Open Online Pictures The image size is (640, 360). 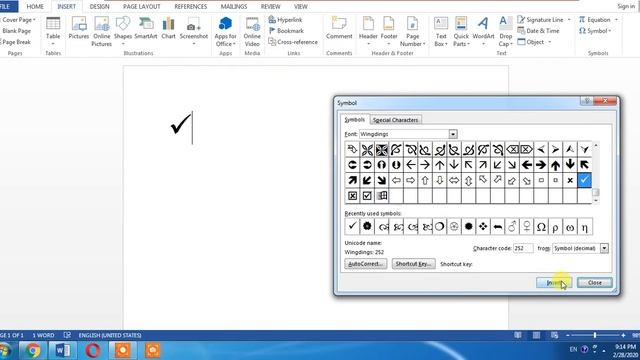tap(101, 31)
